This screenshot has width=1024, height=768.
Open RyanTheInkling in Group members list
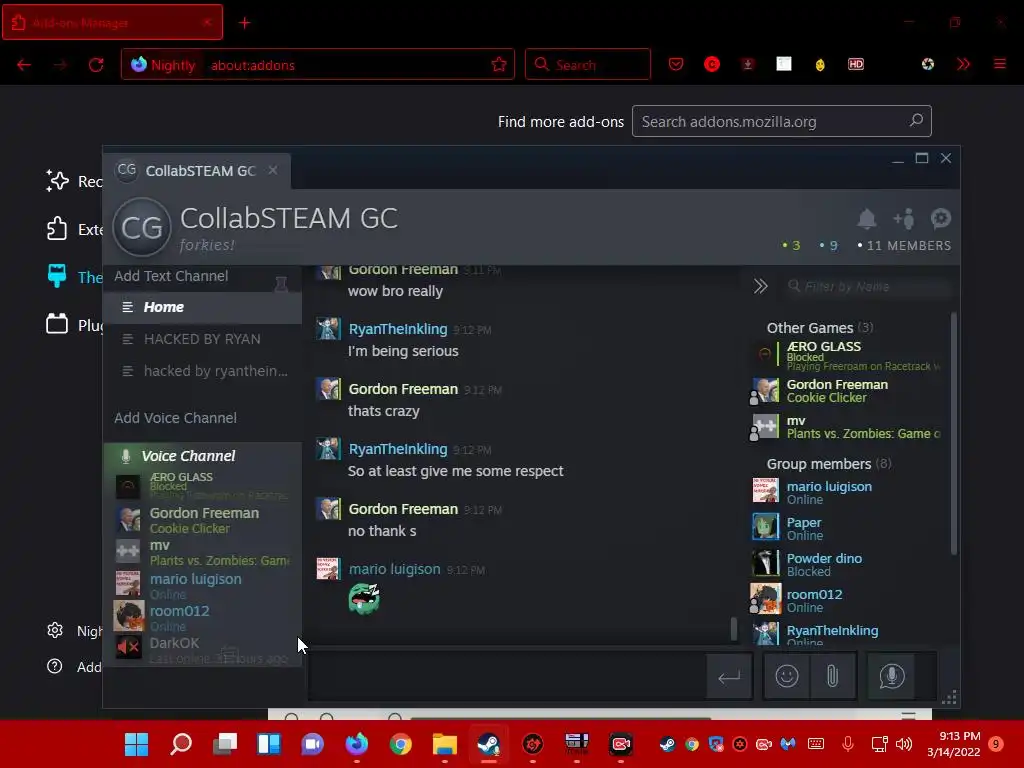click(846, 635)
